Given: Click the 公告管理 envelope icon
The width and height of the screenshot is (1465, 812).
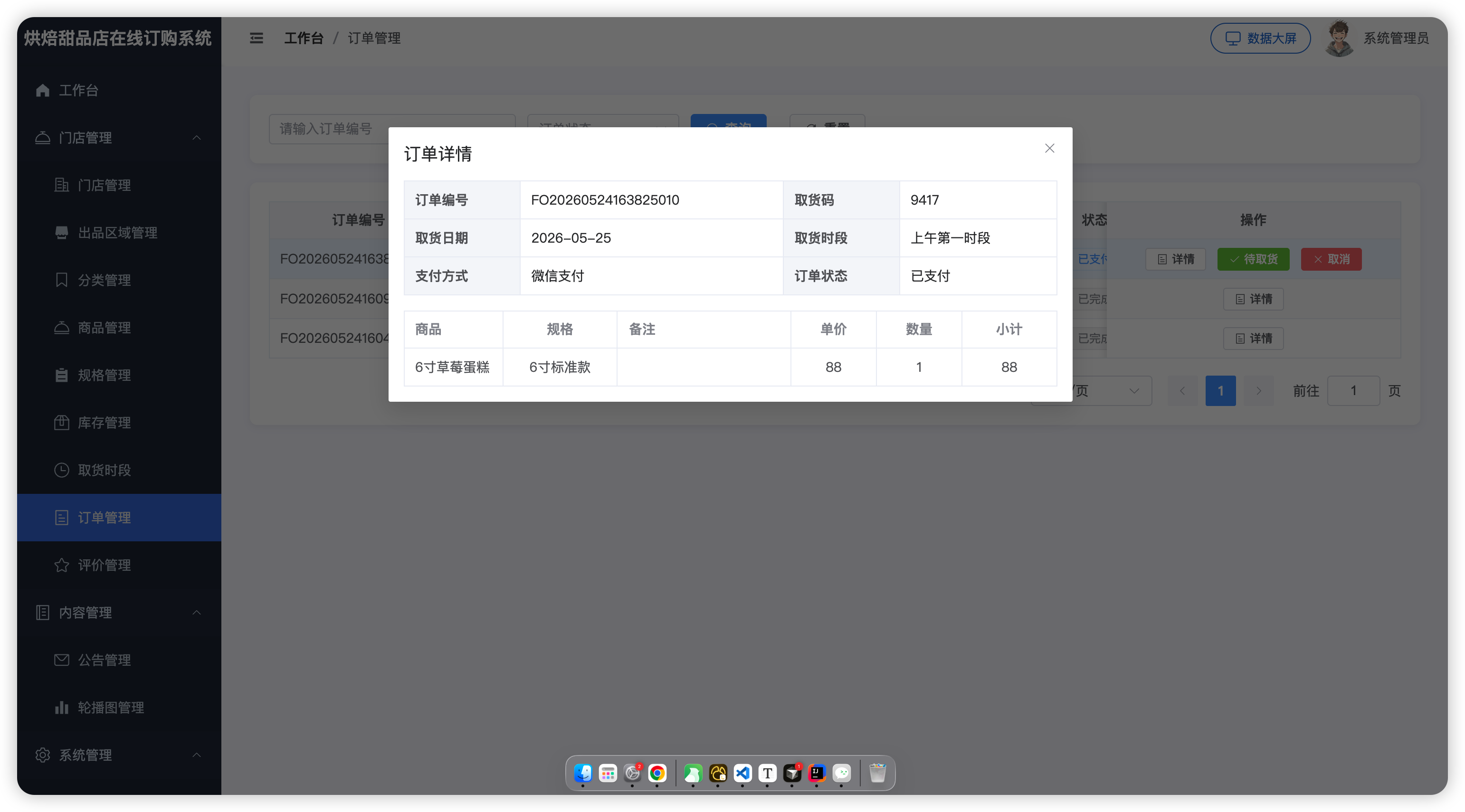Looking at the screenshot, I should (x=61, y=660).
